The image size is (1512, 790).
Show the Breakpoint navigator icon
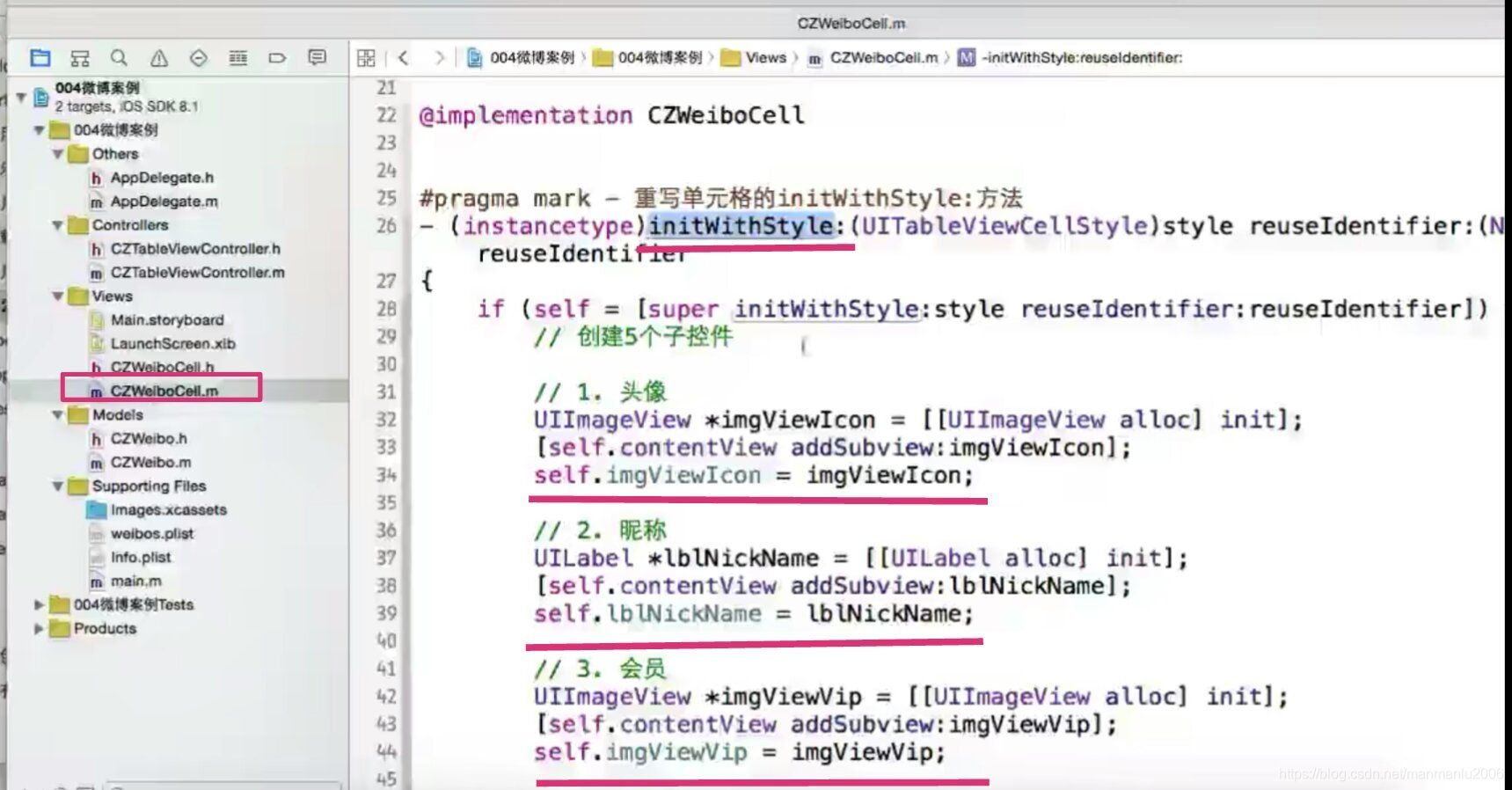tap(277, 58)
